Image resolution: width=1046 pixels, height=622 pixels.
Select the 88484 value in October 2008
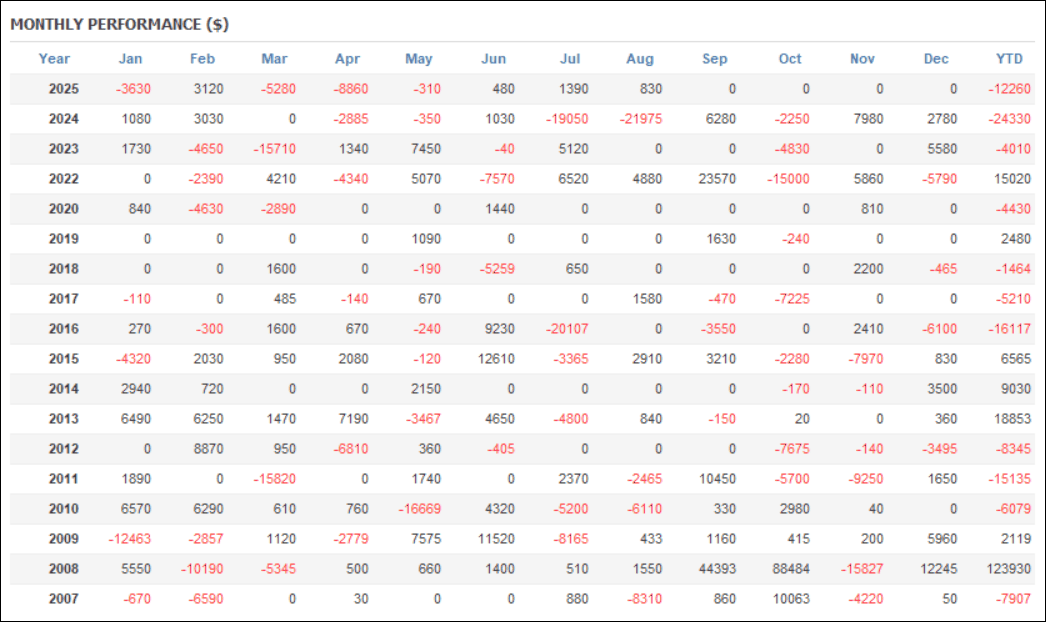(790, 569)
